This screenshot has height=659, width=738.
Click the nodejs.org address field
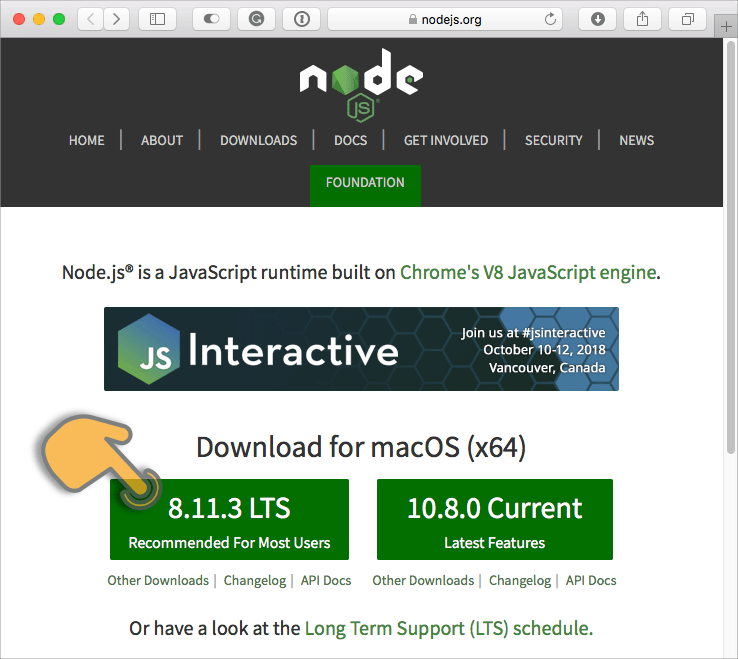click(x=445, y=19)
